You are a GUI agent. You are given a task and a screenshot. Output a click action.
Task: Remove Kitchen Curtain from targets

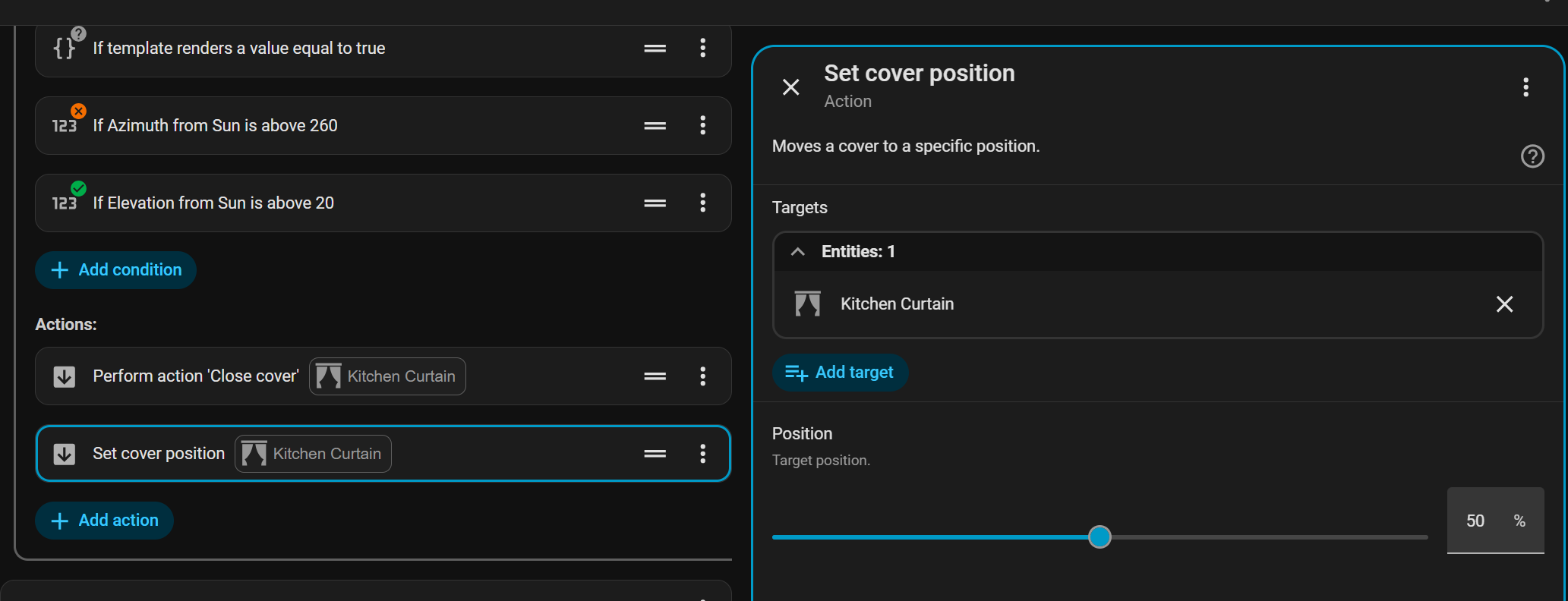1504,304
